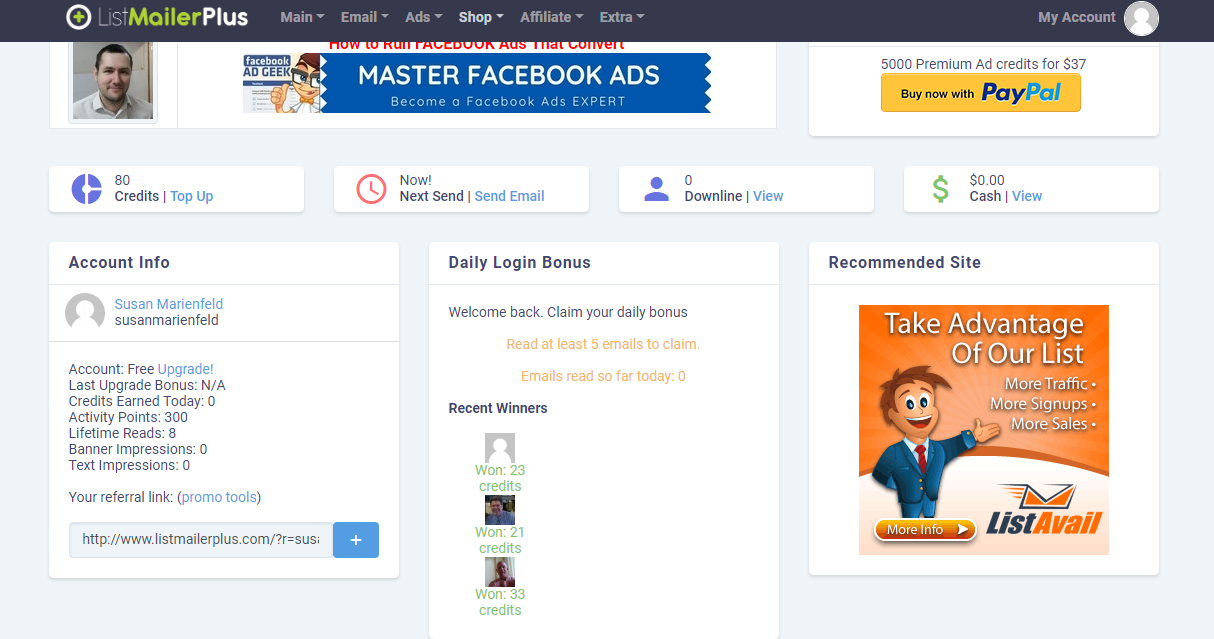Click the blue plus button beside referral link

point(356,539)
